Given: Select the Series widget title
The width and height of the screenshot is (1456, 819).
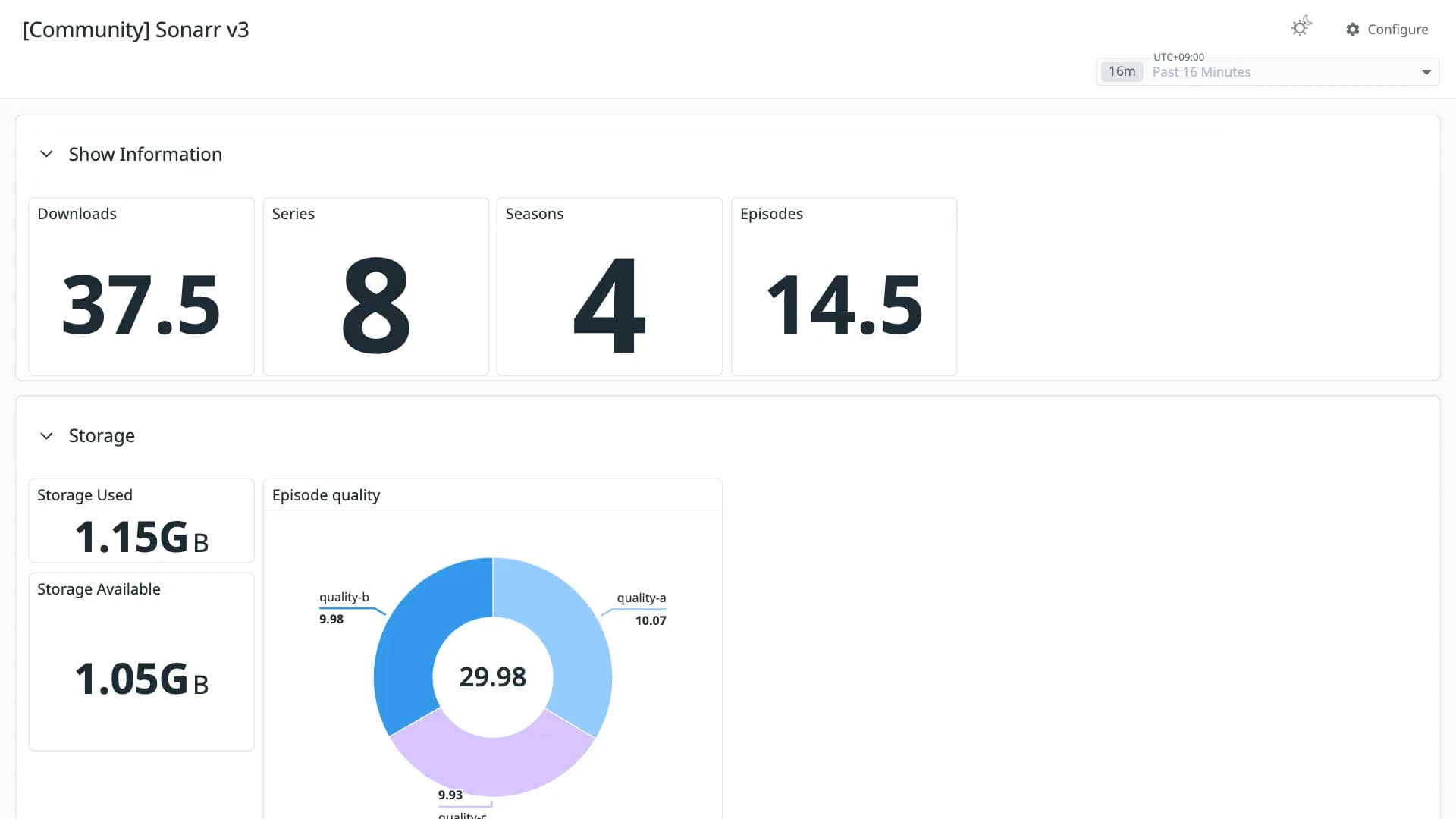Looking at the screenshot, I should pos(293,214).
